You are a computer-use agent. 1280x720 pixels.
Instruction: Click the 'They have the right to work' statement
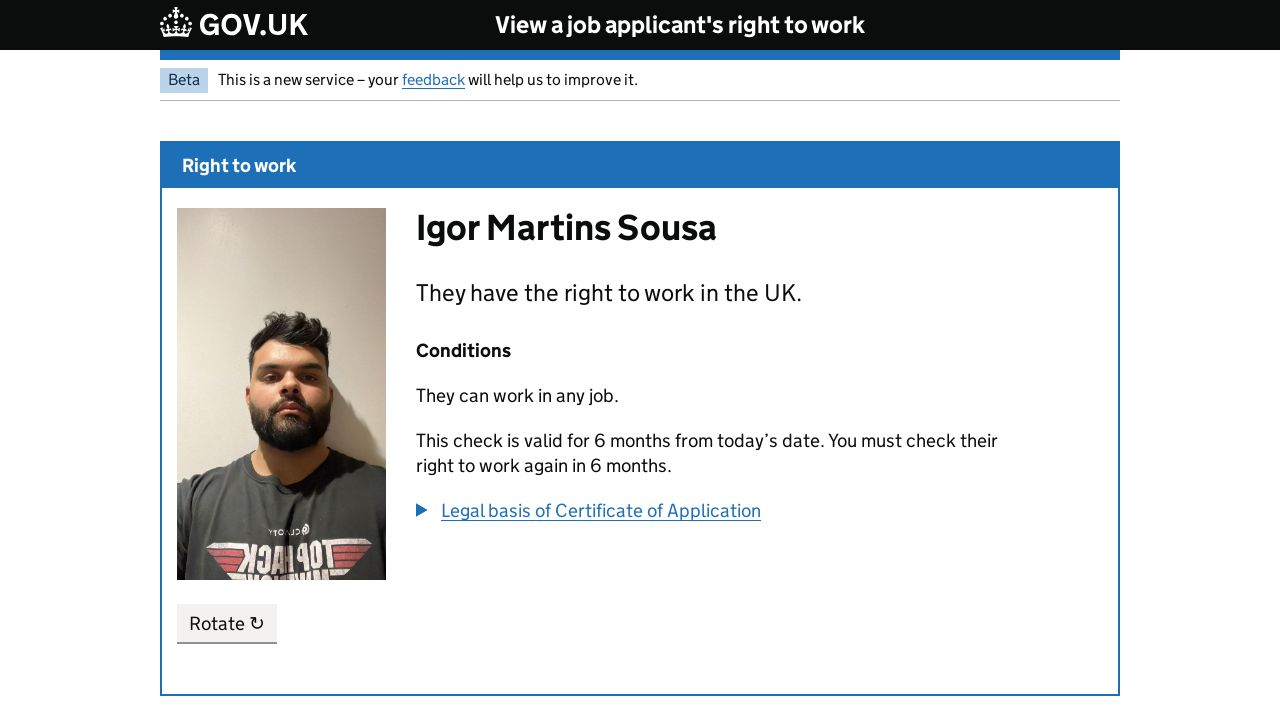tap(609, 293)
